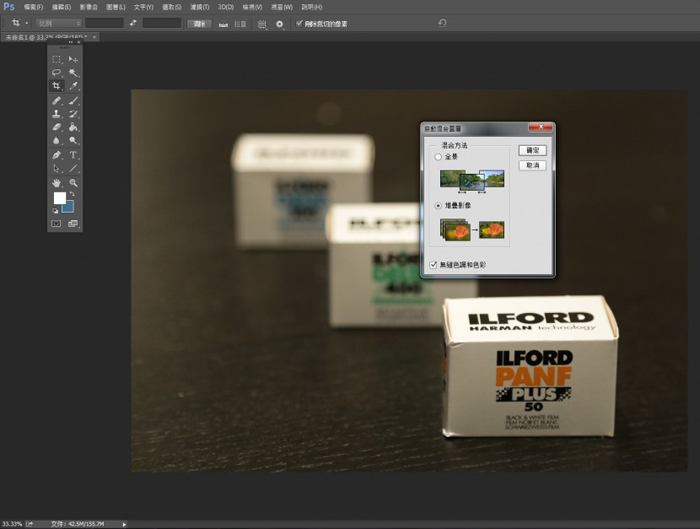Click 取消 in the blend dialog
This screenshot has height=529, width=700.
(x=533, y=165)
